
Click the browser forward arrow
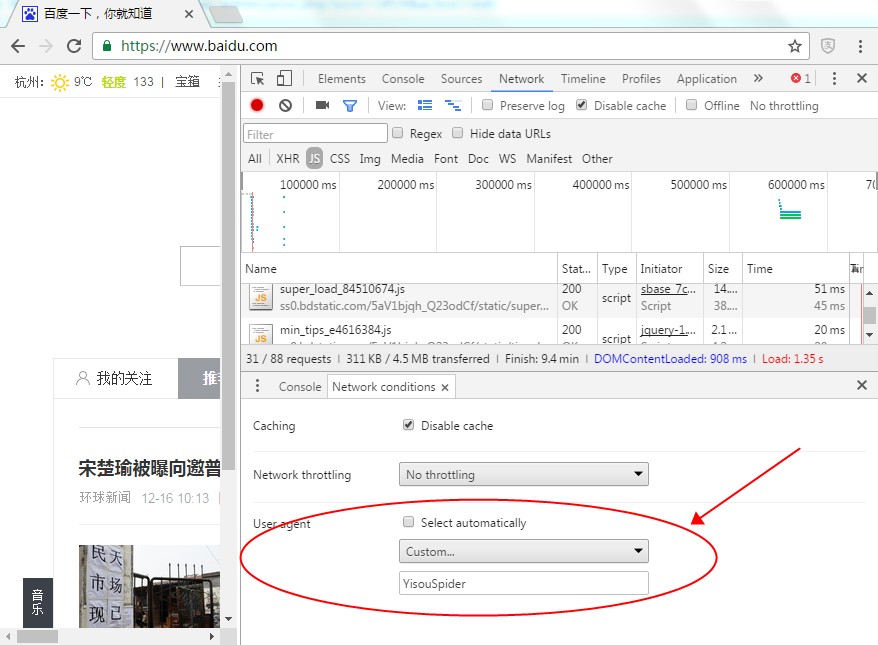pyautogui.click(x=46, y=46)
